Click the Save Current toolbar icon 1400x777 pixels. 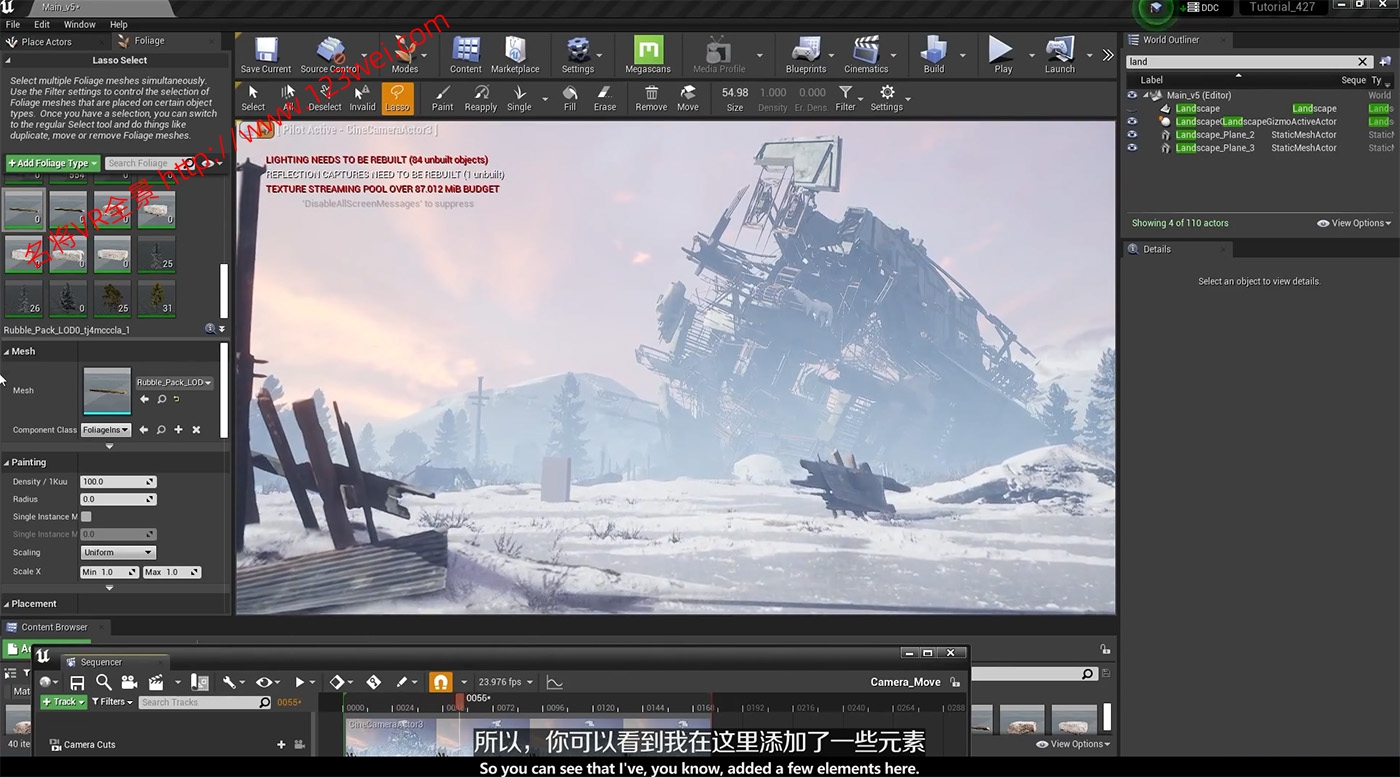point(266,54)
